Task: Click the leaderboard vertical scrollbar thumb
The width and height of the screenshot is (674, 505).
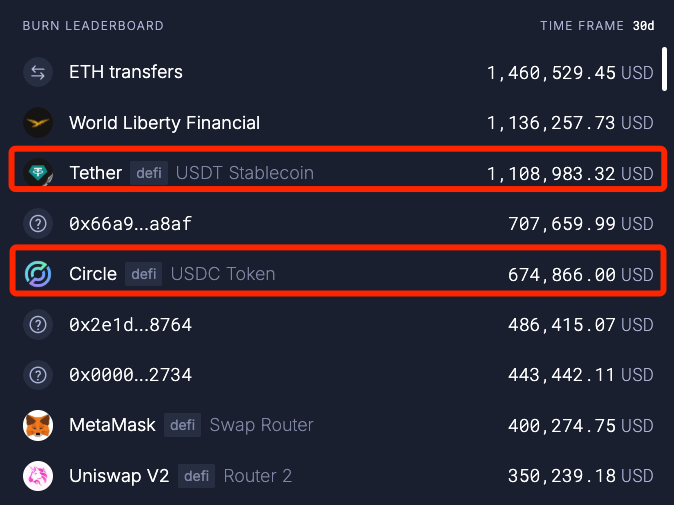Action: [x=664, y=69]
